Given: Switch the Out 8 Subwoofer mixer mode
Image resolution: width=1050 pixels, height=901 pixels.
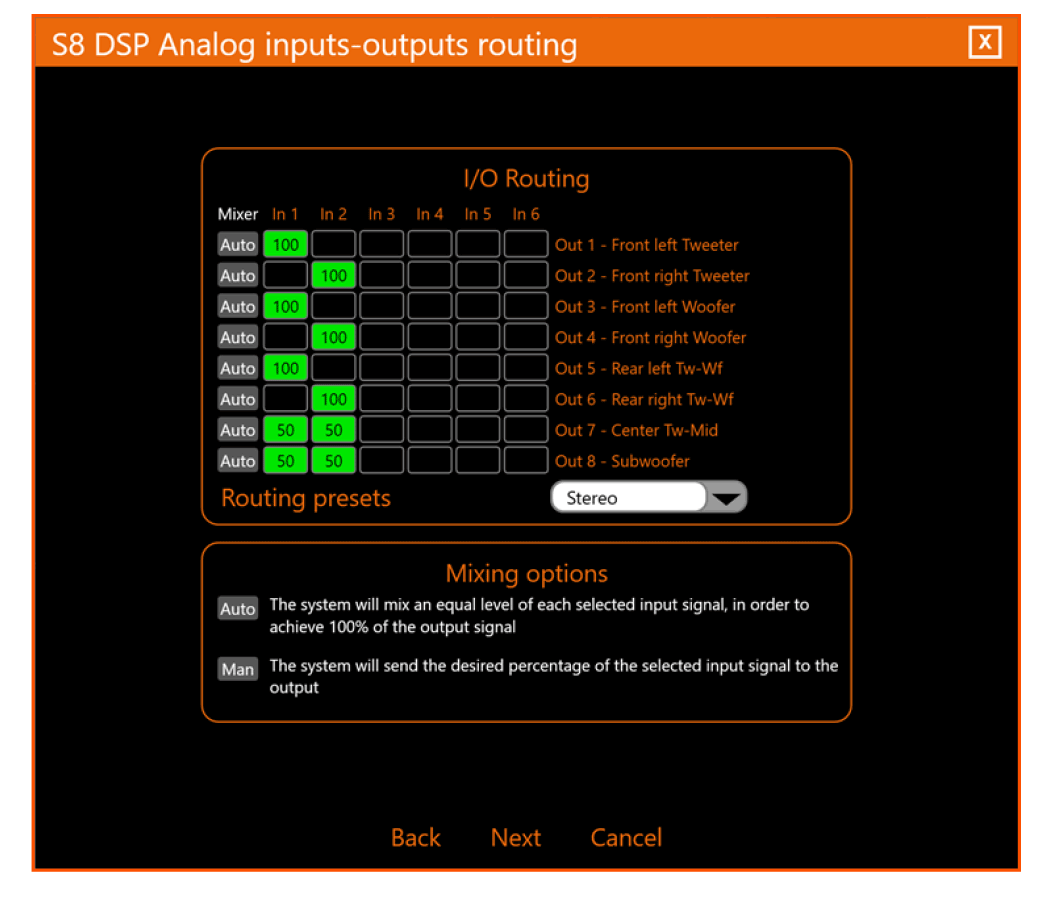Looking at the screenshot, I should (x=237, y=461).
